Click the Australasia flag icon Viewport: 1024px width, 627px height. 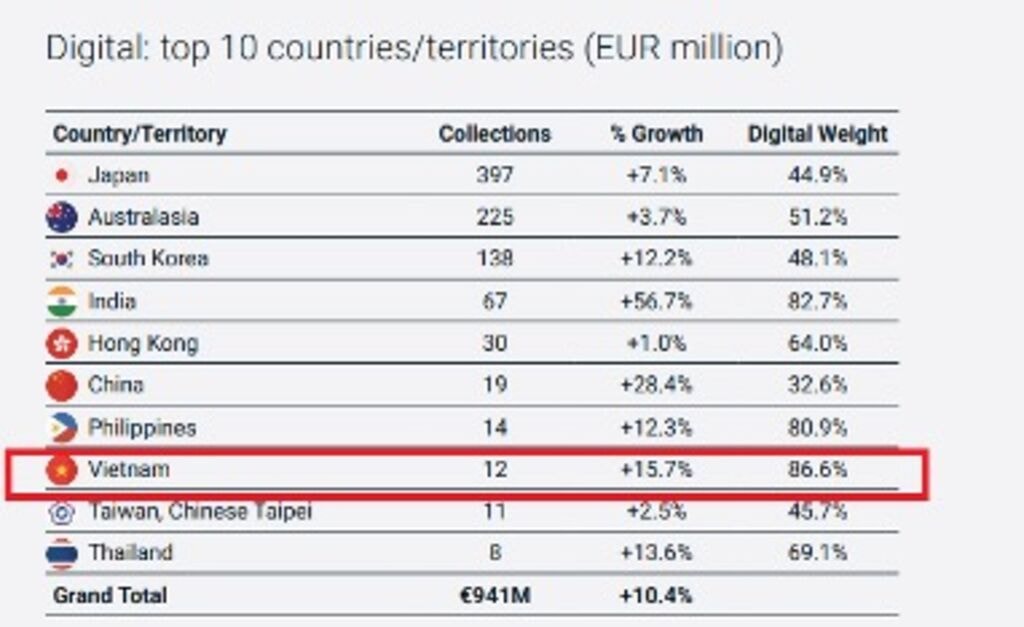62,217
